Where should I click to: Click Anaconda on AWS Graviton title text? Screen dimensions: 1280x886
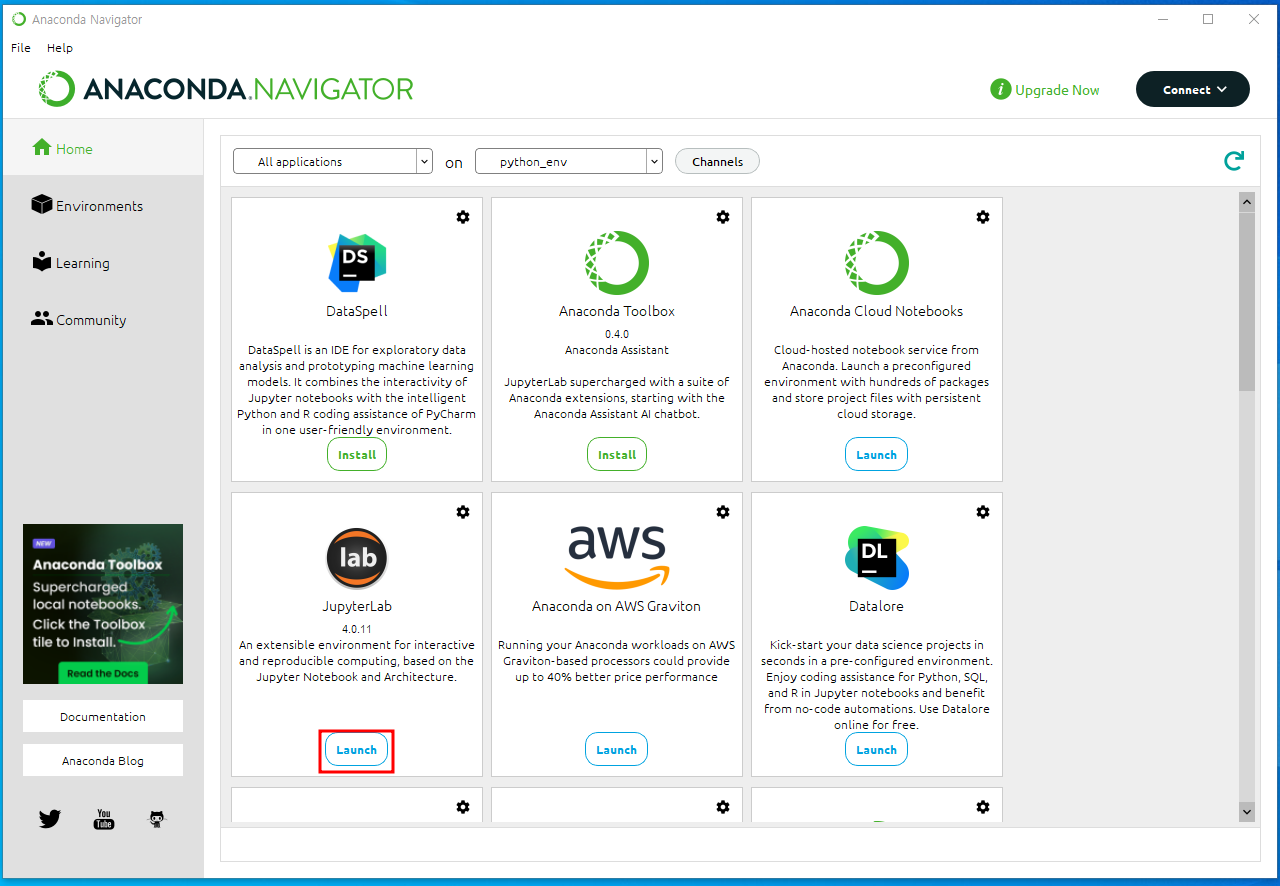pyautogui.click(x=617, y=606)
